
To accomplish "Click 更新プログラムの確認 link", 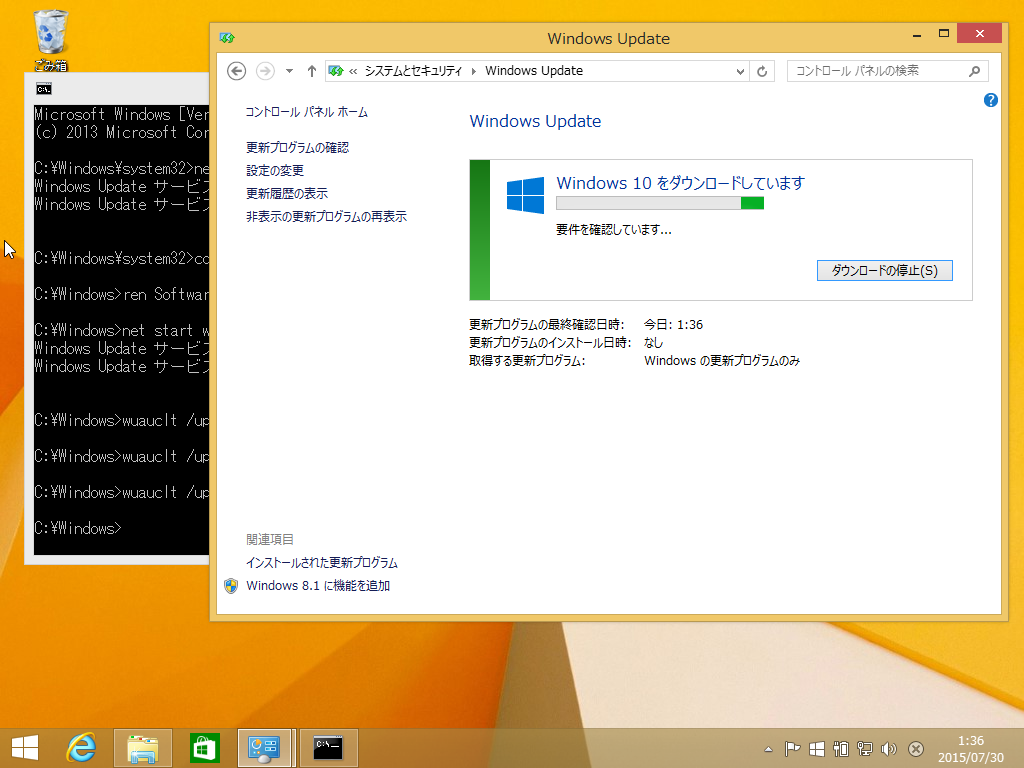I will [297, 148].
